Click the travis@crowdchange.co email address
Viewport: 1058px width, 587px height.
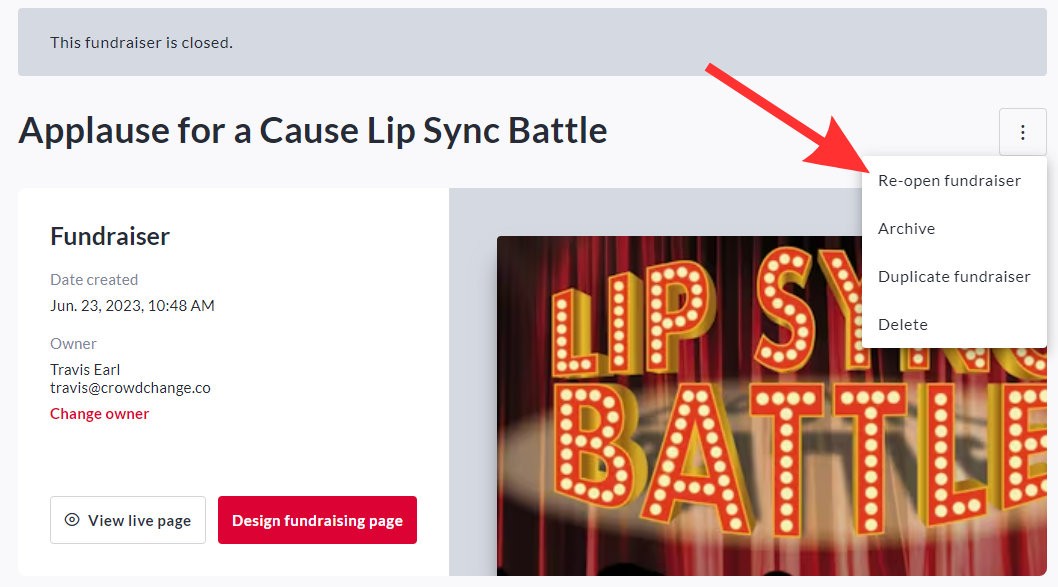[130, 388]
